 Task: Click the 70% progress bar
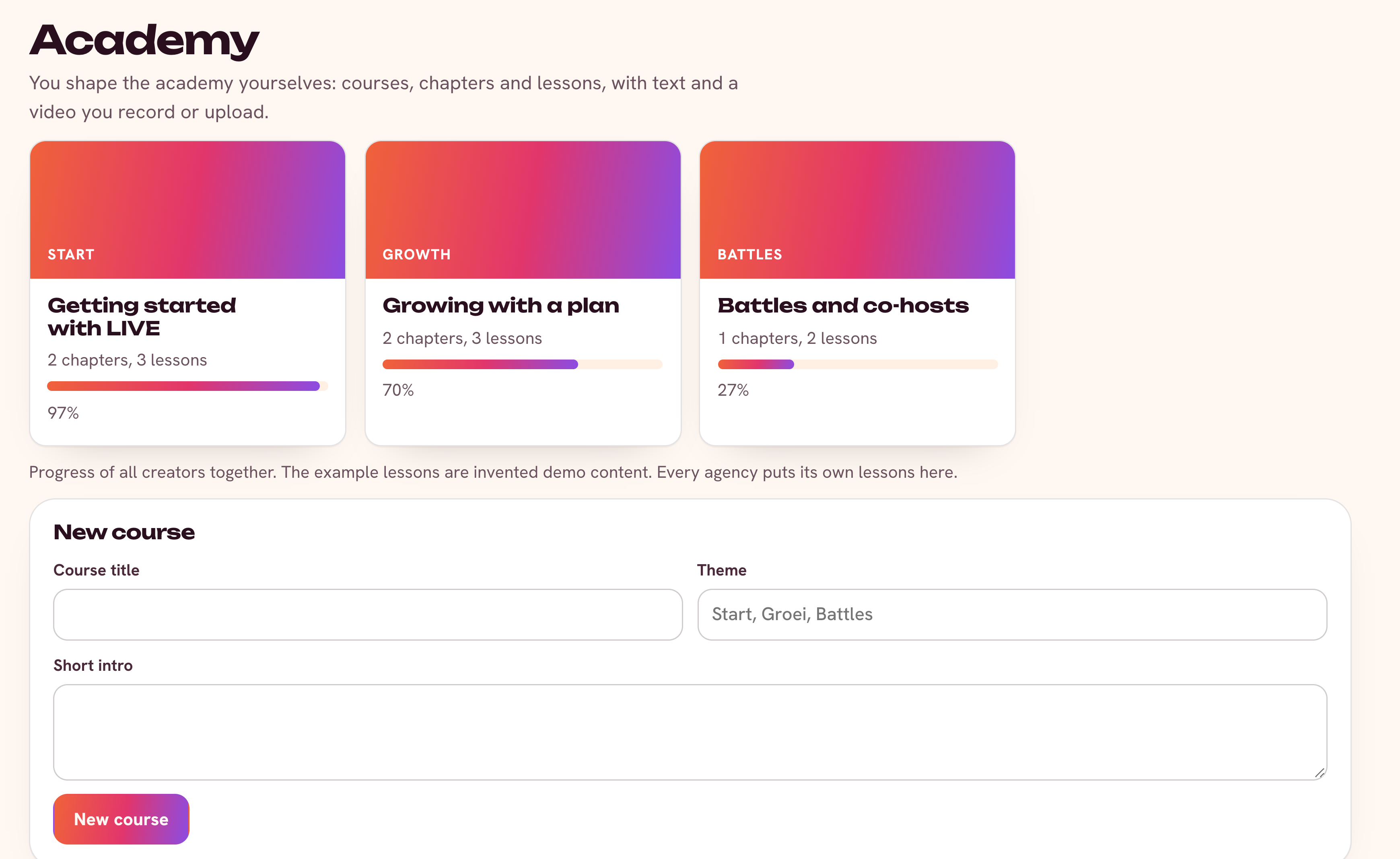522,364
